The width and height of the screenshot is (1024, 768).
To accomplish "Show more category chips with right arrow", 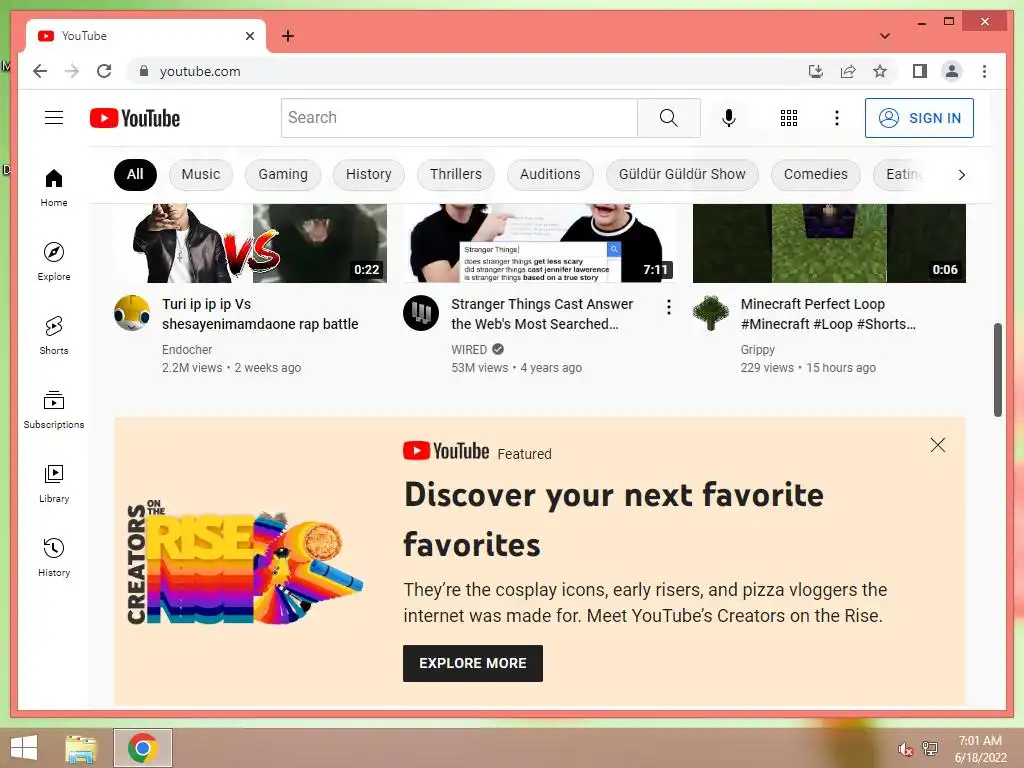I will [961, 174].
